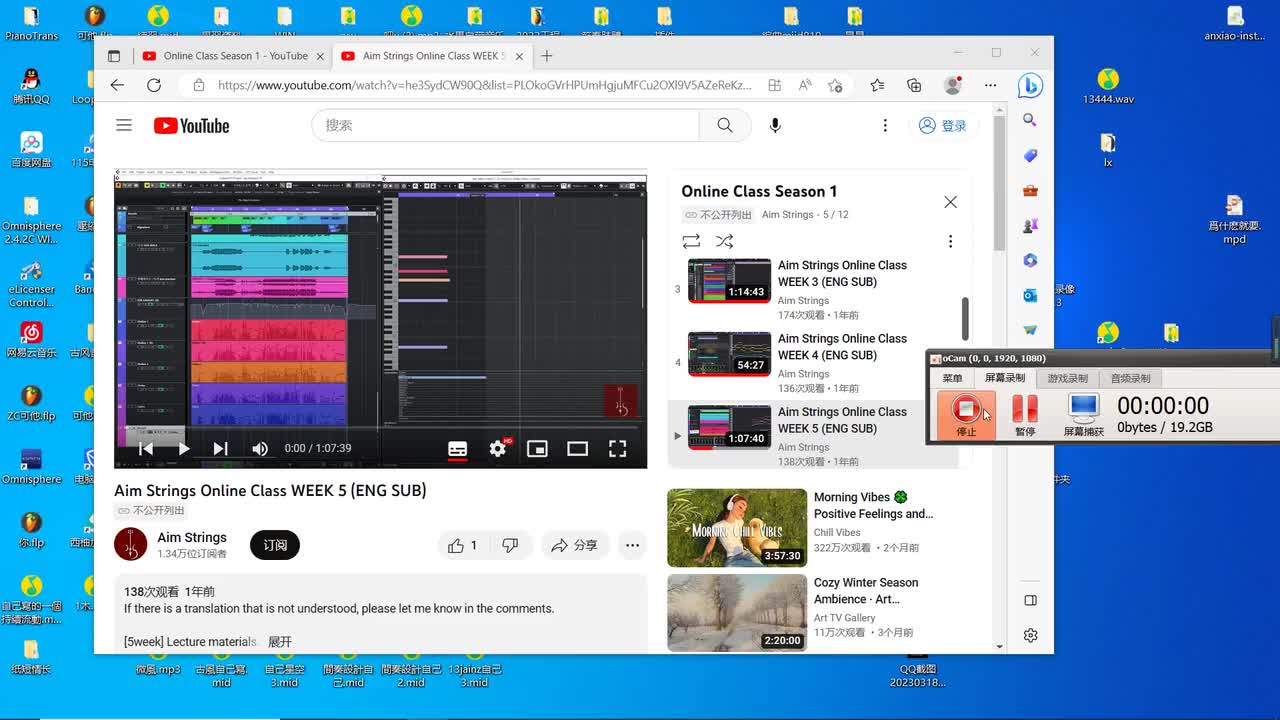The height and width of the screenshot is (720, 1280).
Task: Subscribe to Aim Strings with 订阅 button
Action: tap(275, 545)
